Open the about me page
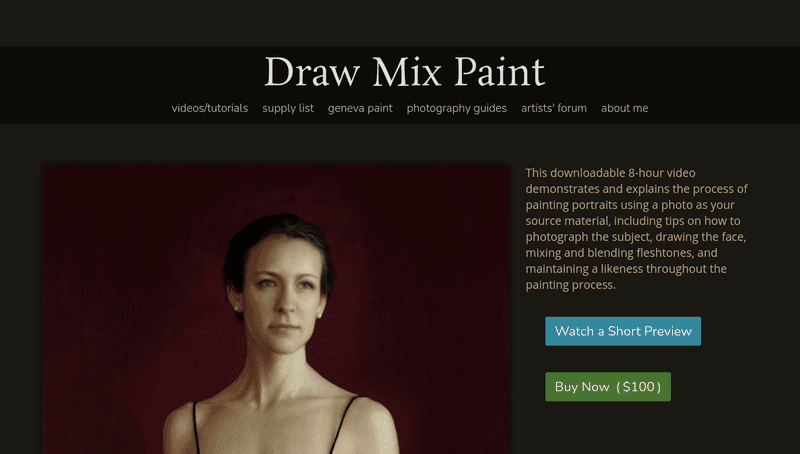Screen dimensions: 800x454 point(624,108)
